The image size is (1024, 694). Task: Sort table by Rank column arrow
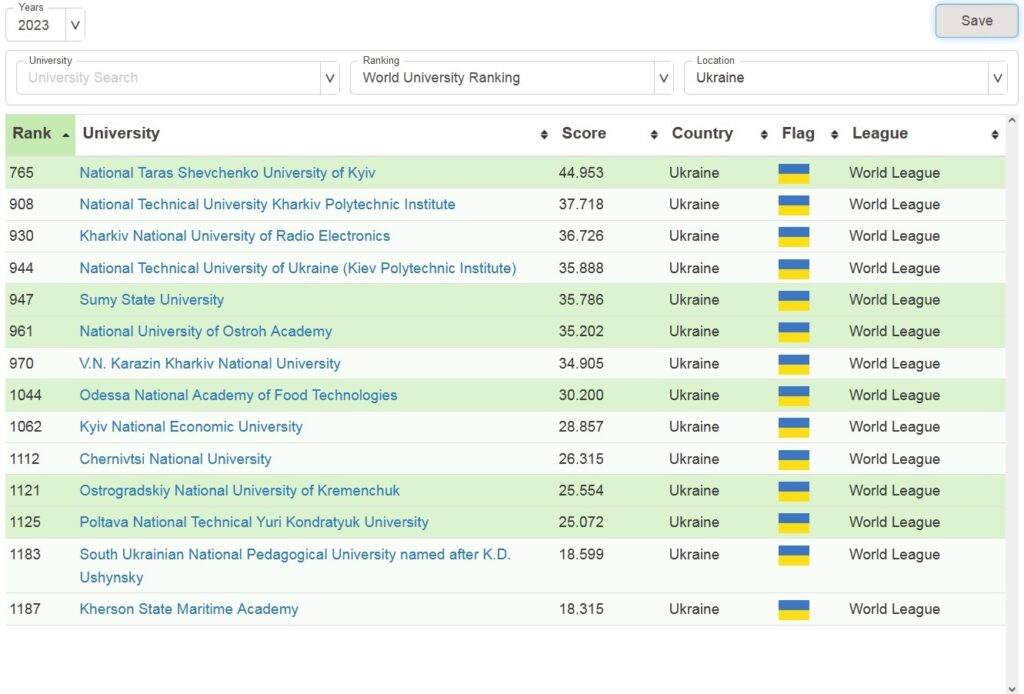pos(66,135)
